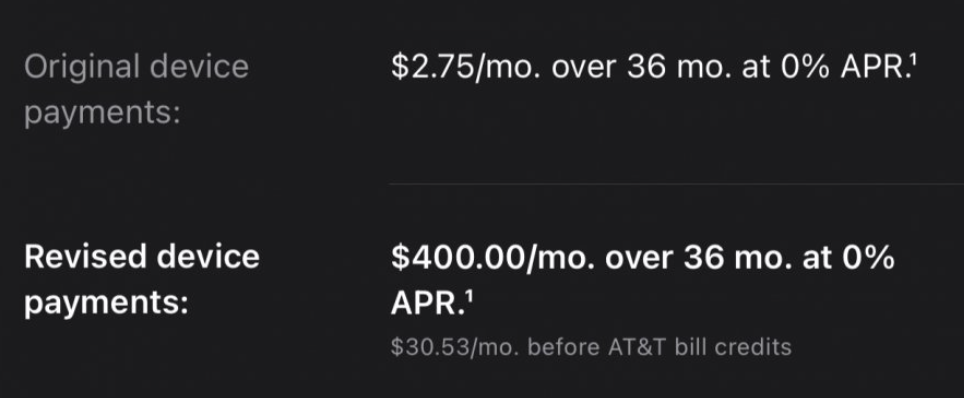This screenshot has height=398, width=964.
Task: Click "over" in the original payments row
Action: pyautogui.click(x=583, y=68)
